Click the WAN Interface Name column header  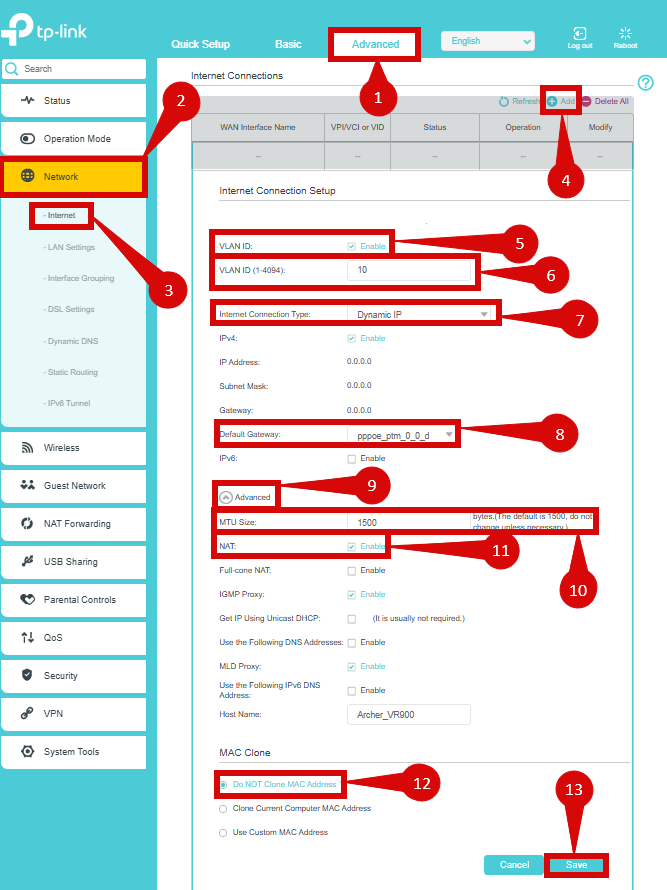pyautogui.click(x=258, y=127)
